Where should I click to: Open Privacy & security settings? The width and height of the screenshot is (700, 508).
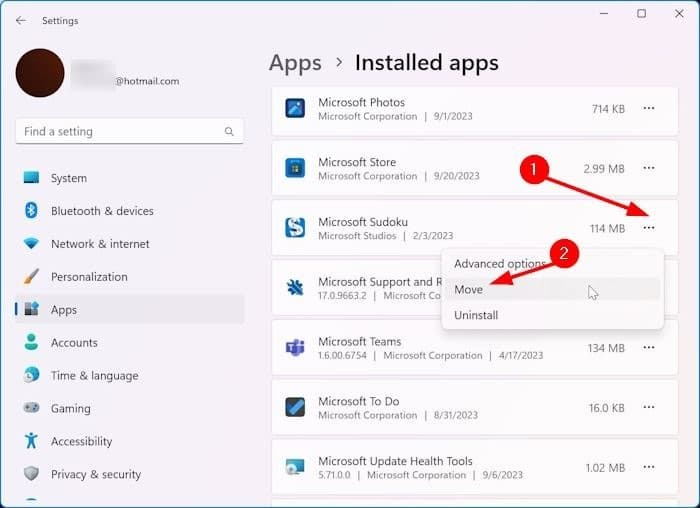click(x=129, y=474)
